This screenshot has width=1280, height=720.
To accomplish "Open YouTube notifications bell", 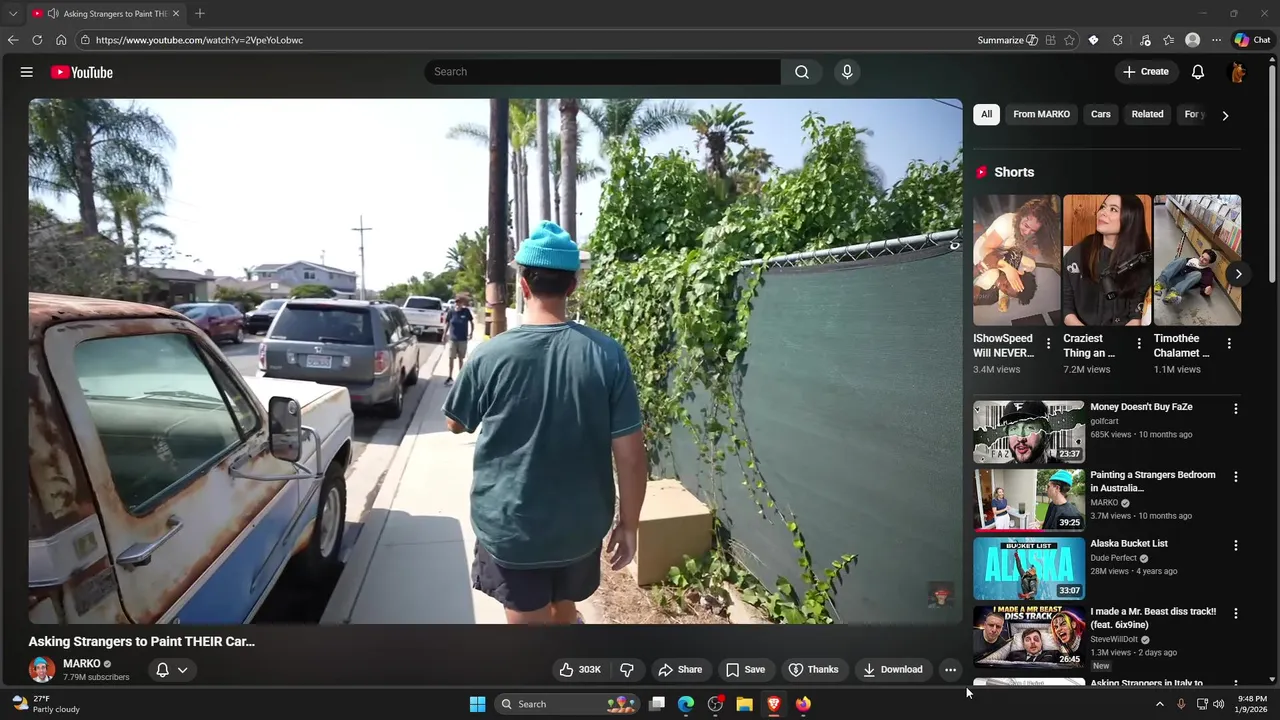I will pyautogui.click(x=1198, y=72).
